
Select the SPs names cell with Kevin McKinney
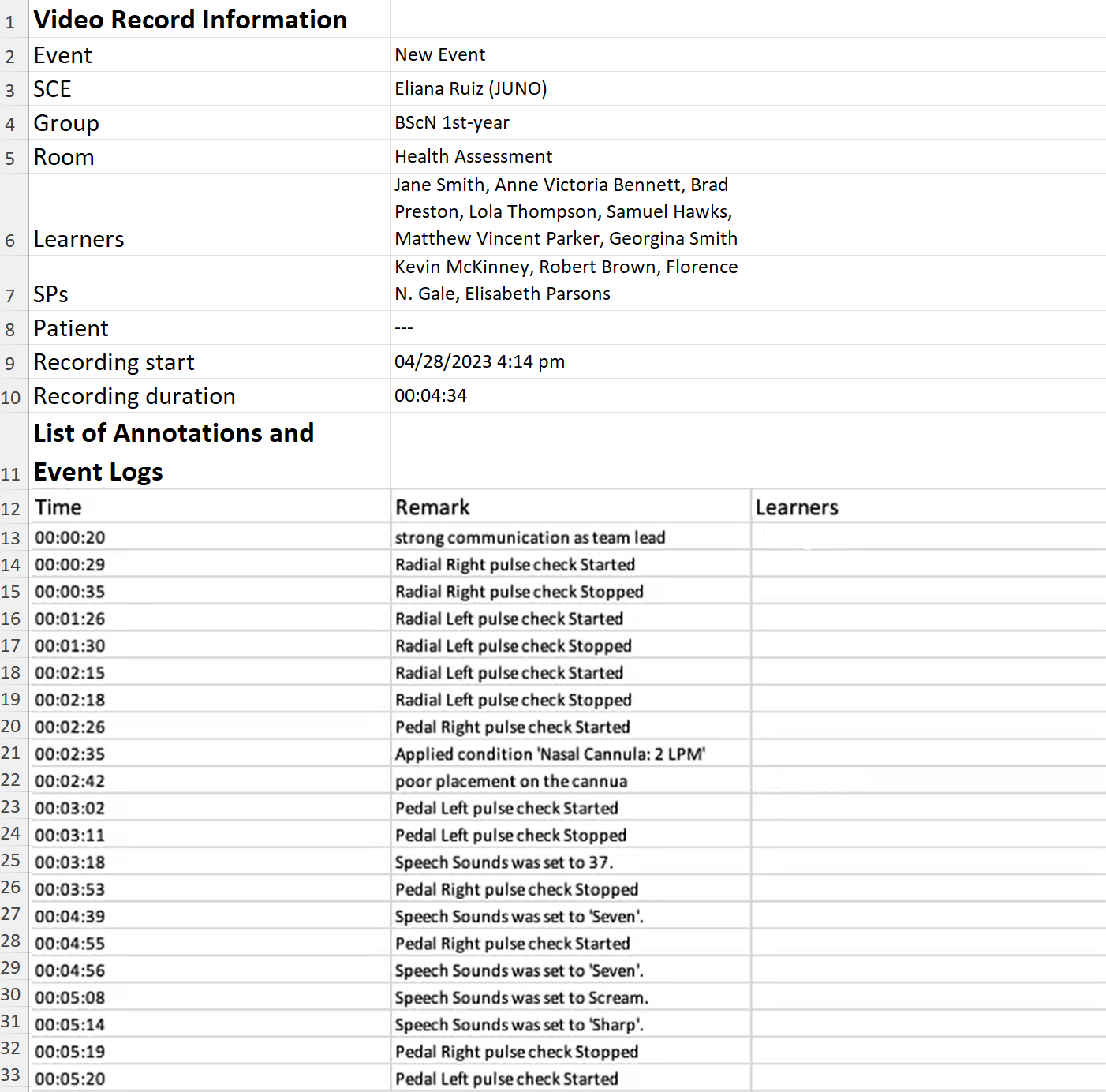point(572,280)
